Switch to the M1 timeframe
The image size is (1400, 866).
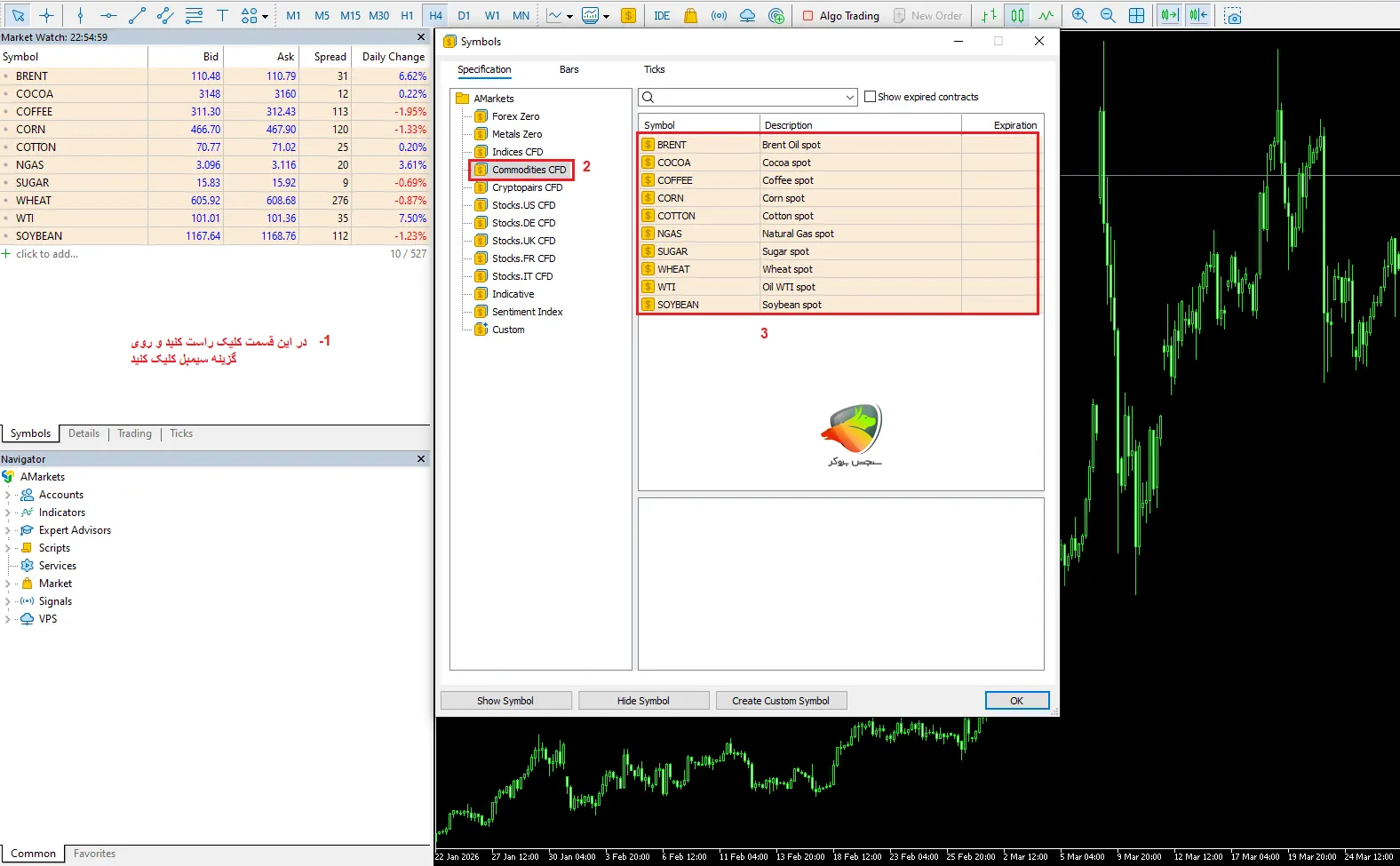pos(293,15)
